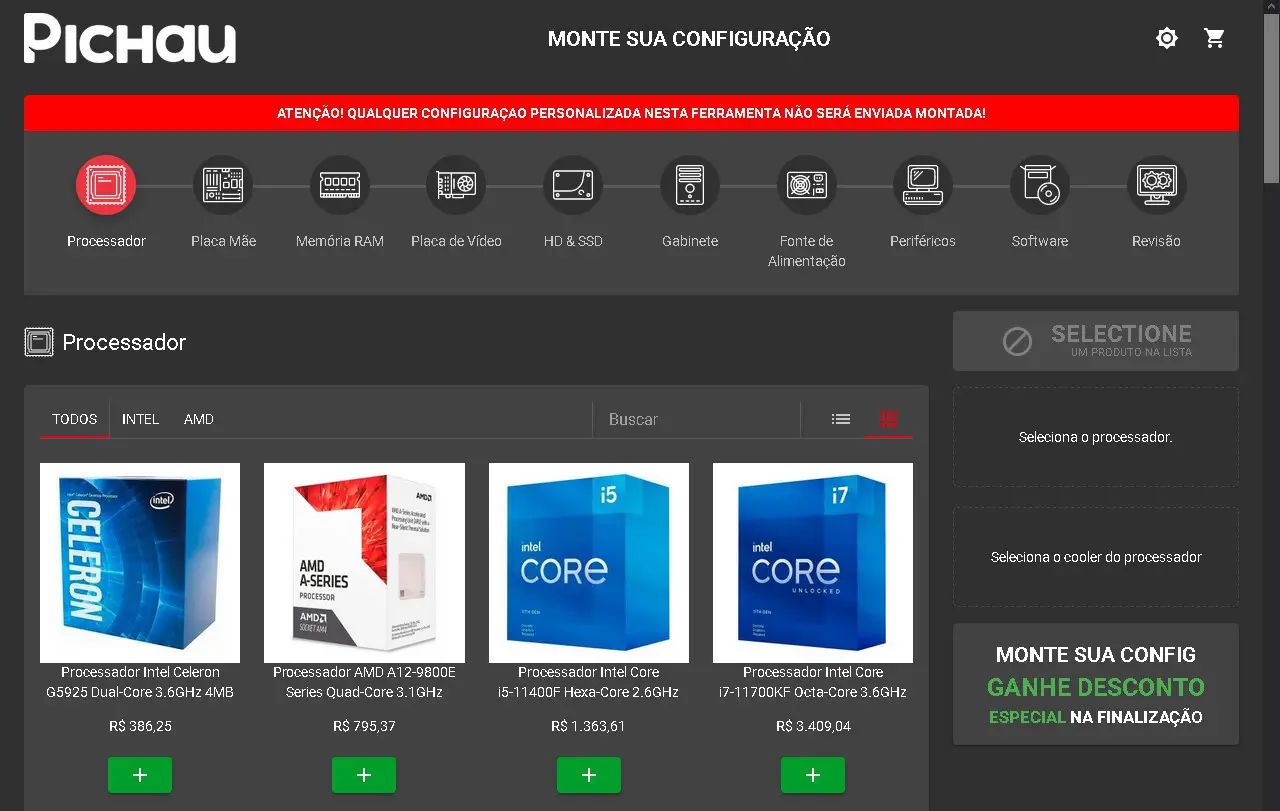Viewport: 1280px width, 811px height.
Task: Click the Memória RAM step label
Action: click(340, 241)
